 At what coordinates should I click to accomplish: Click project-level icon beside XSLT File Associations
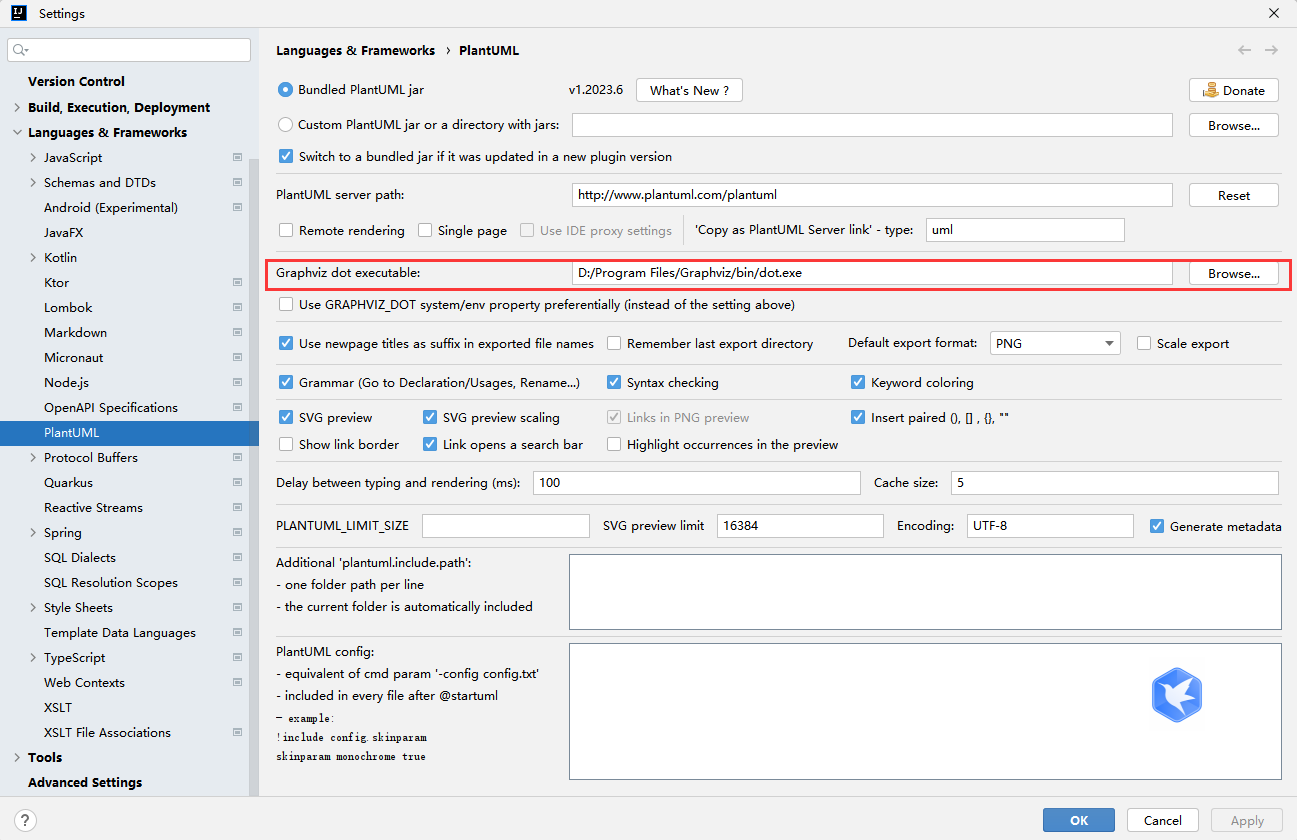tap(237, 733)
